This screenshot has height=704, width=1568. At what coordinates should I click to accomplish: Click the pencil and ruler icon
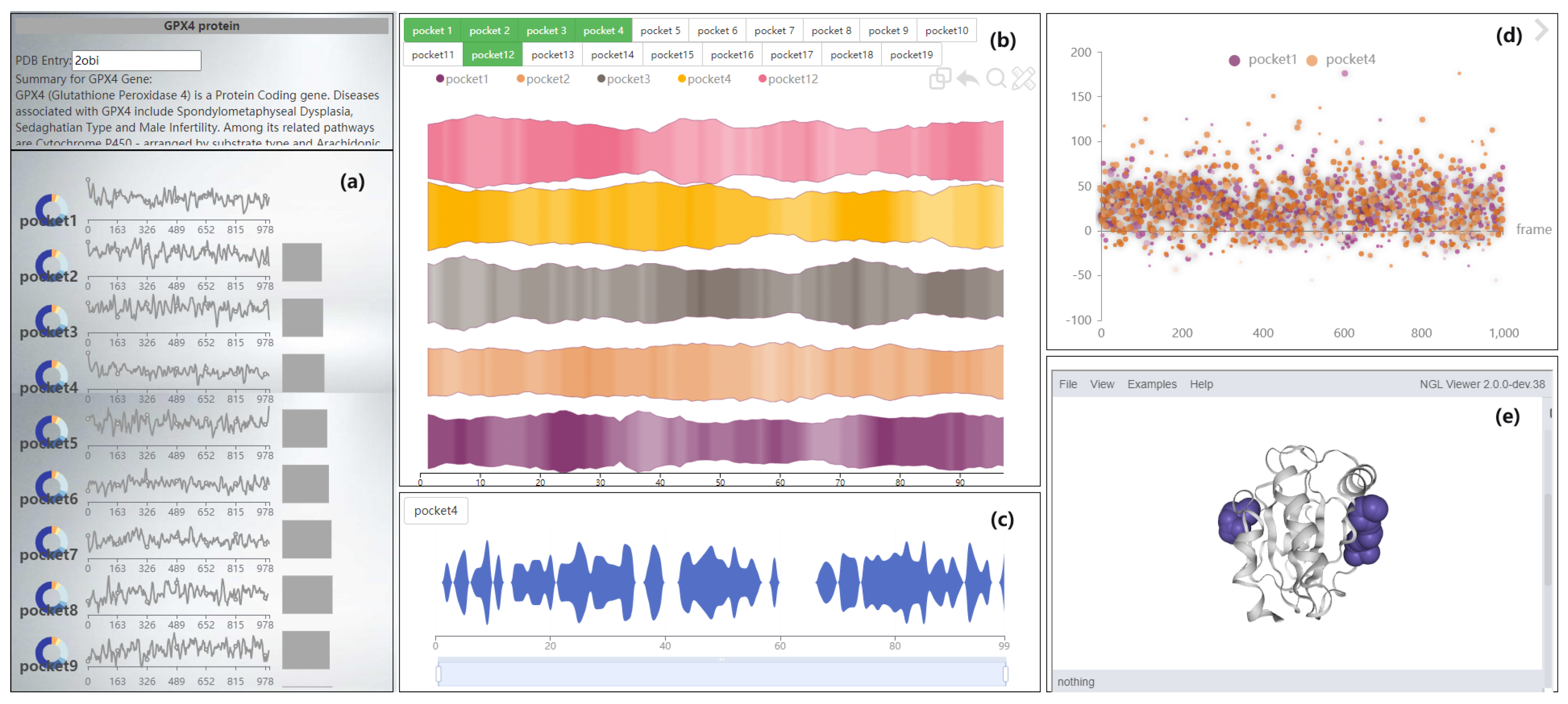[x=1023, y=79]
